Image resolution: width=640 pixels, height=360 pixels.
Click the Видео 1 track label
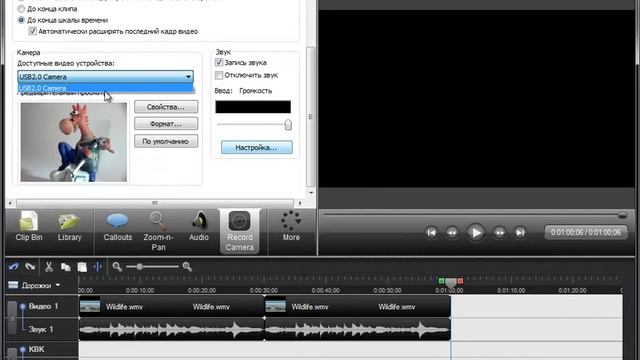[43, 306]
